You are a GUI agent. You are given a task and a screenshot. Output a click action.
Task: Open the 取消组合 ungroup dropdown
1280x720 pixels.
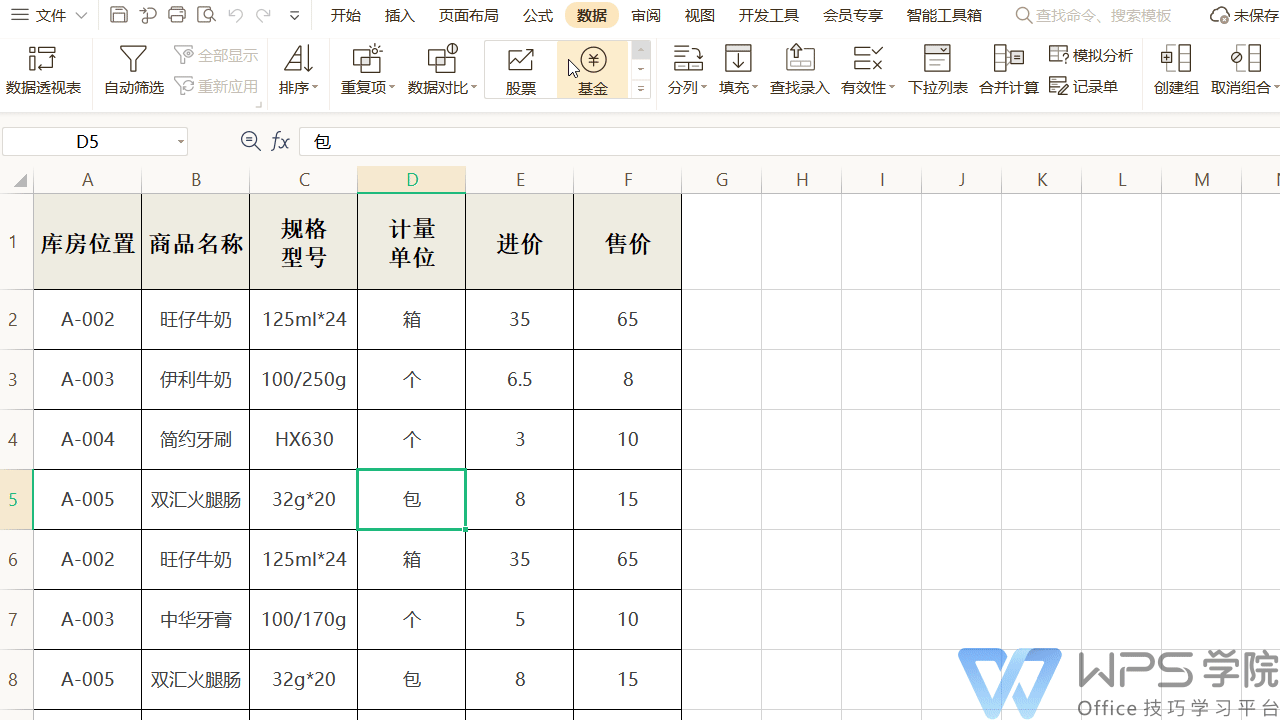[x=1244, y=70]
